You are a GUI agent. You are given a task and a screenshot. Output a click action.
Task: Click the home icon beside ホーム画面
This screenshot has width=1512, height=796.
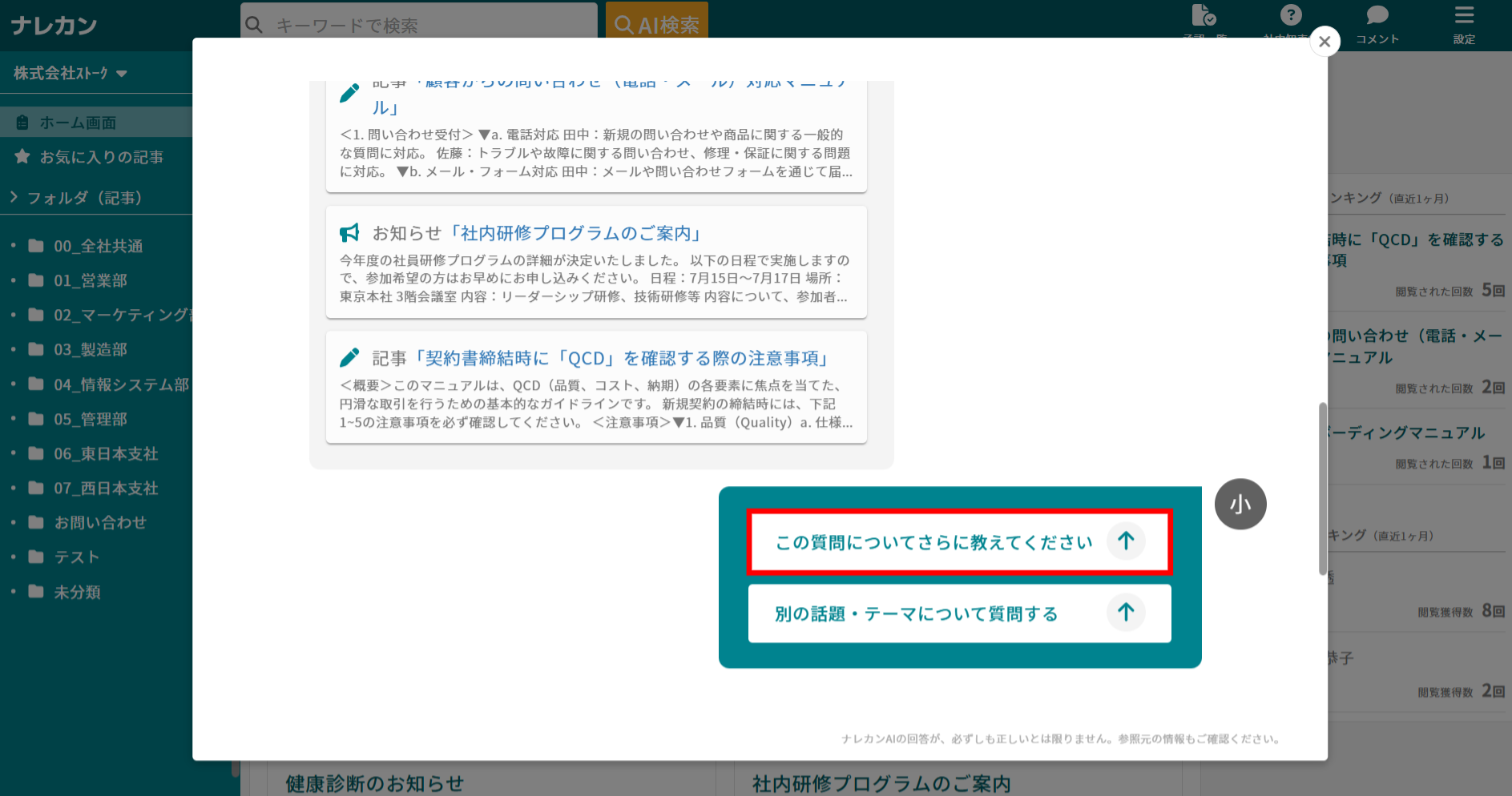click(22, 122)
